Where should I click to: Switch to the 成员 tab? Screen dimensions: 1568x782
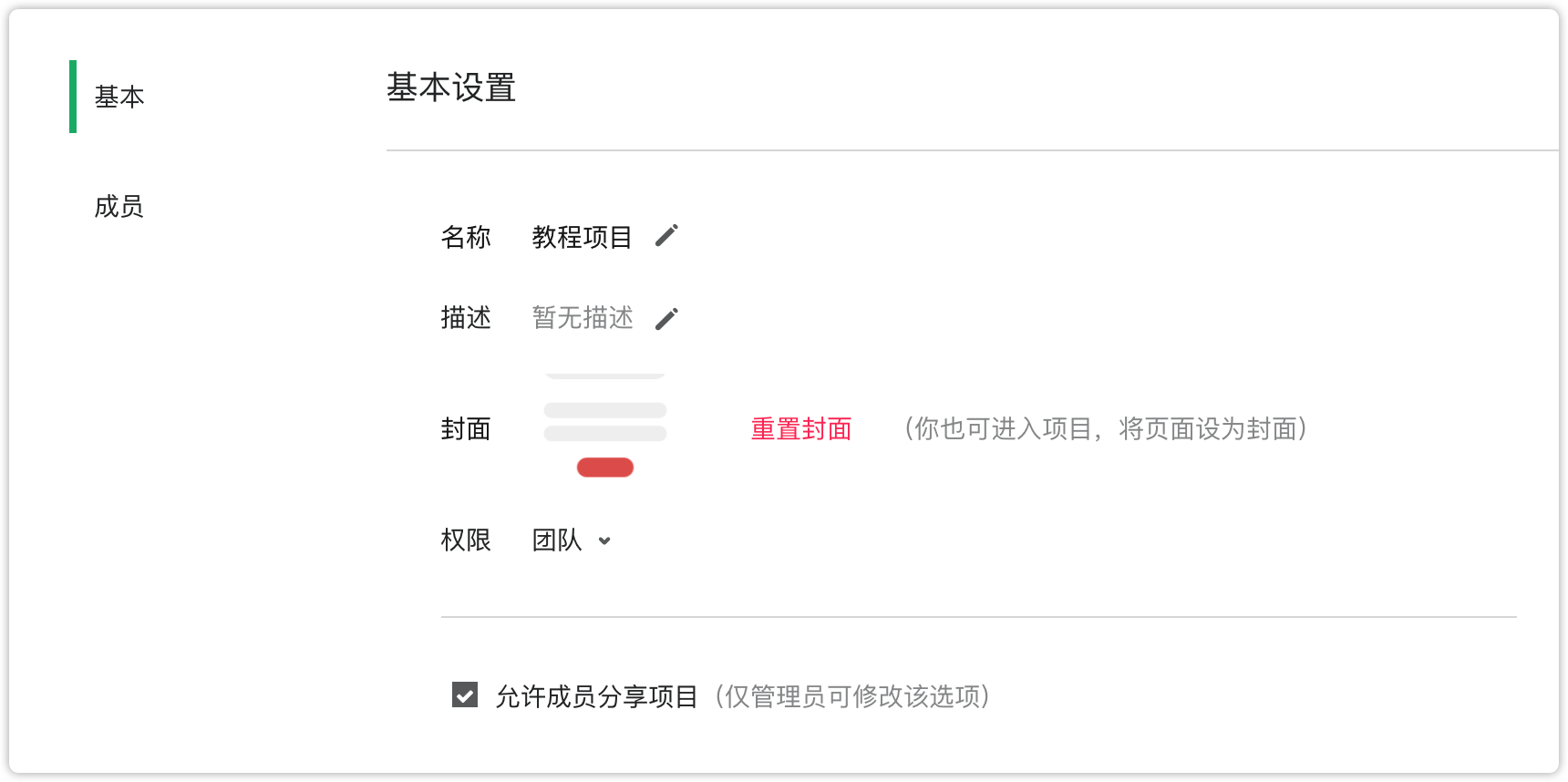[119, 206]
